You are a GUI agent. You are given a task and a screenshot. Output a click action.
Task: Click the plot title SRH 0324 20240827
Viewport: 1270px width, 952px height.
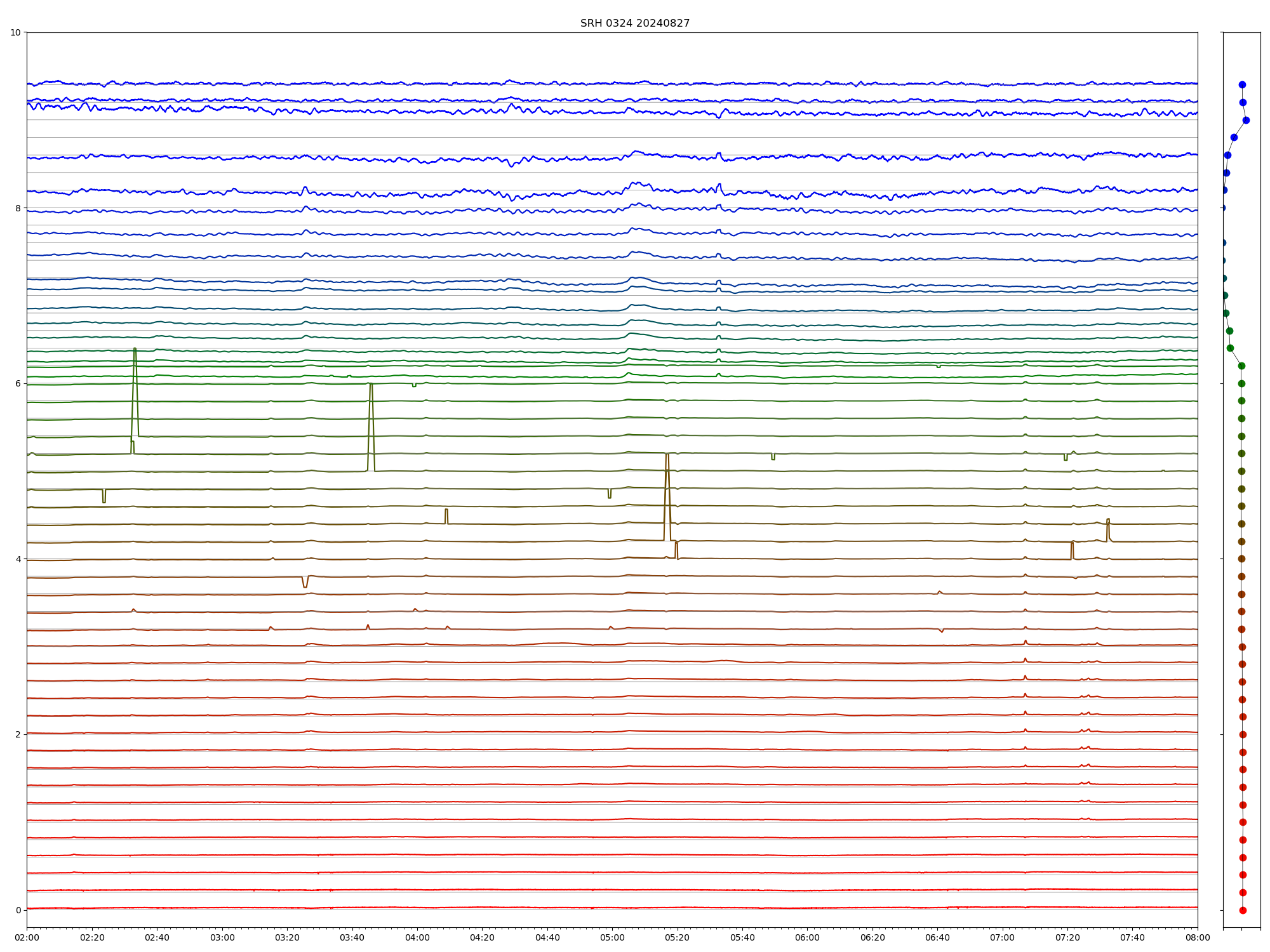pyautogui.click(x=634, y=23)
